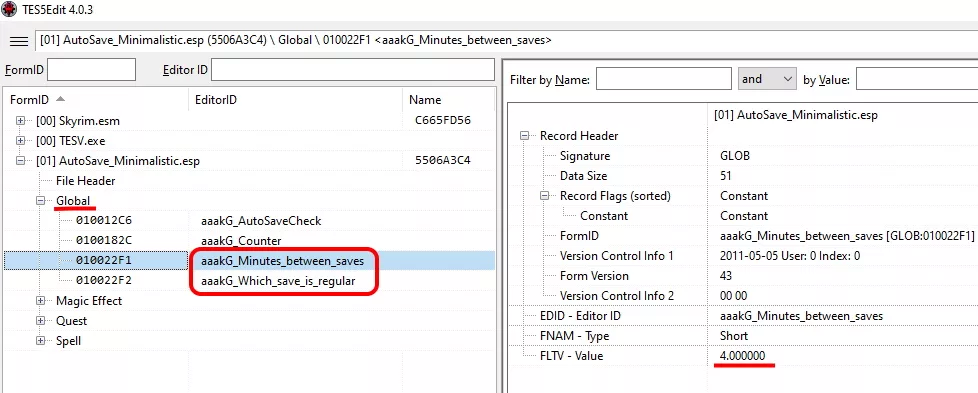This screenshot has width=978, height=393.
Task: Click the 5506A3C4 CRC value
Action: pyautogui.click(x=442, y=160)
